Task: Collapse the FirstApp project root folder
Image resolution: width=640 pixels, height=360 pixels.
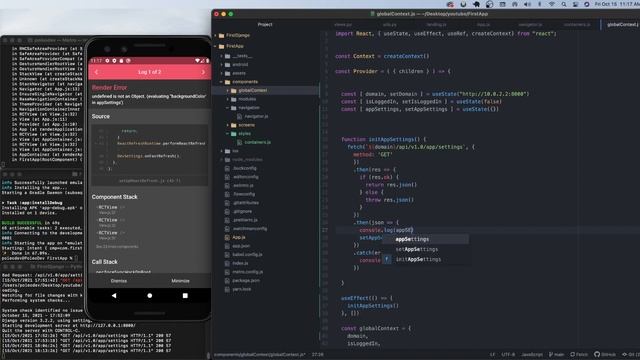Action: point(216,47)
